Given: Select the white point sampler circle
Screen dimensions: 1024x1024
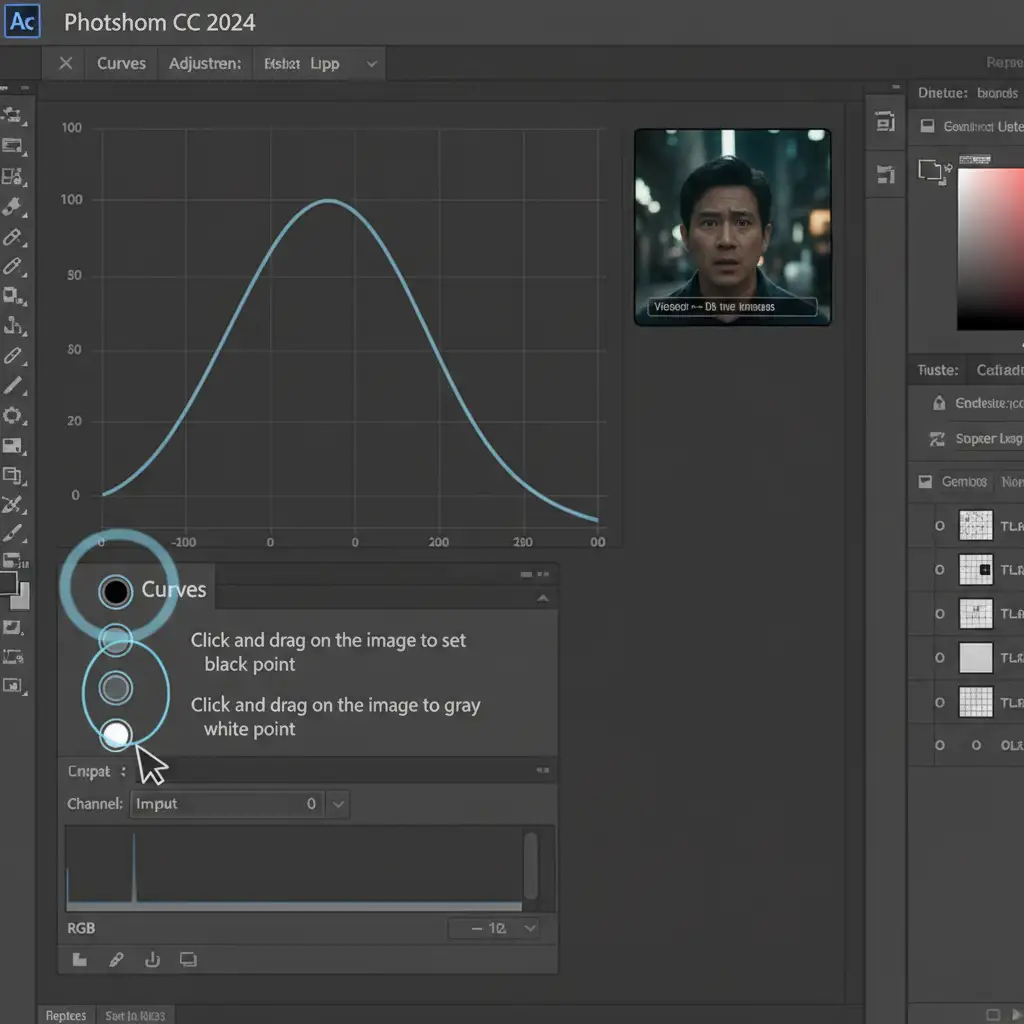Looking at the screenshot, I should (116, 735).
